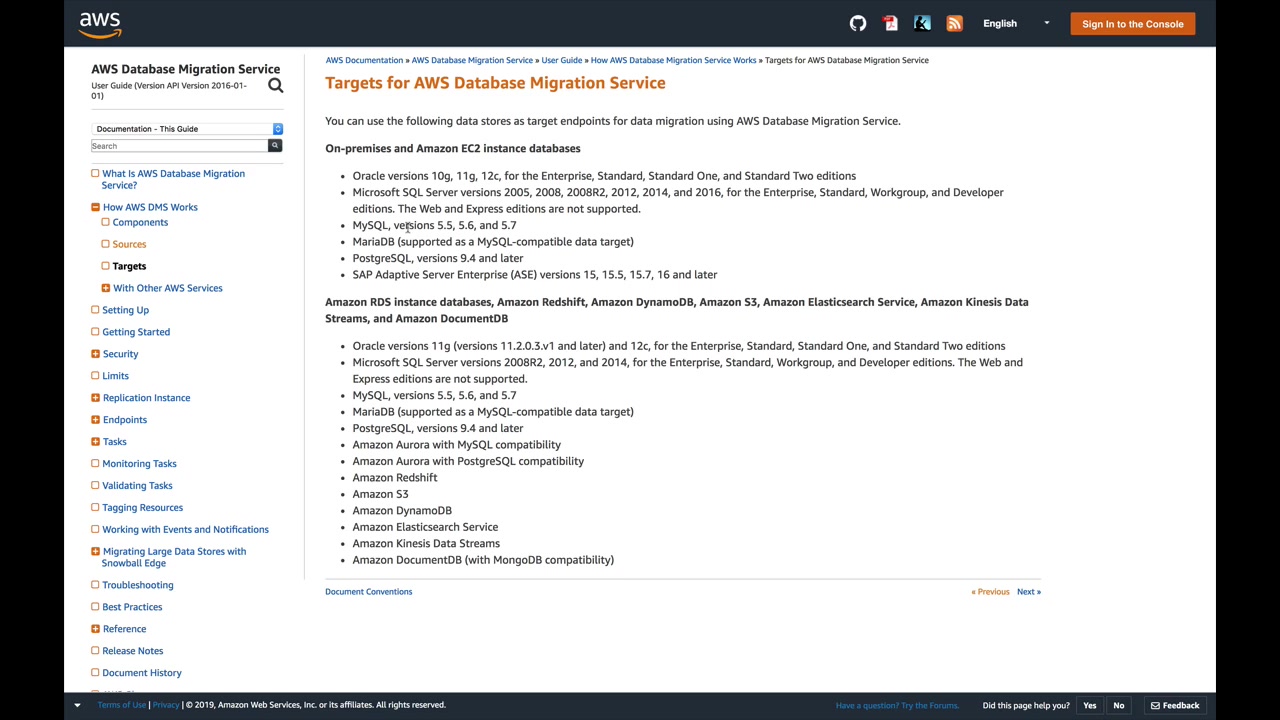Click the Amazon DocumentDB (with MongoDB compatibility) bullet
This screenshot has height=720, width=1280.
click(x=483, y=560)
